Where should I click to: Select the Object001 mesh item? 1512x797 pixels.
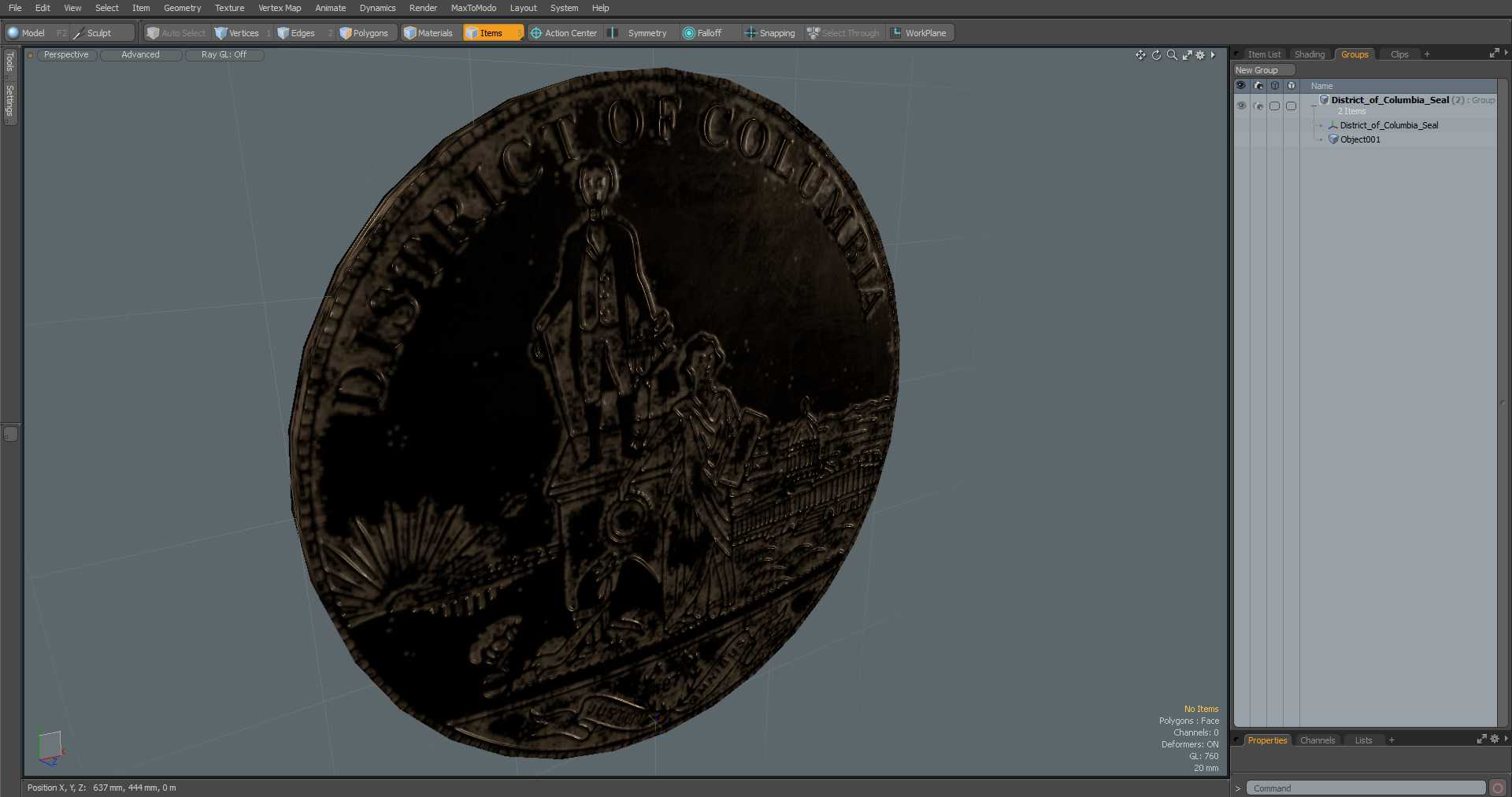point(1360,139)
